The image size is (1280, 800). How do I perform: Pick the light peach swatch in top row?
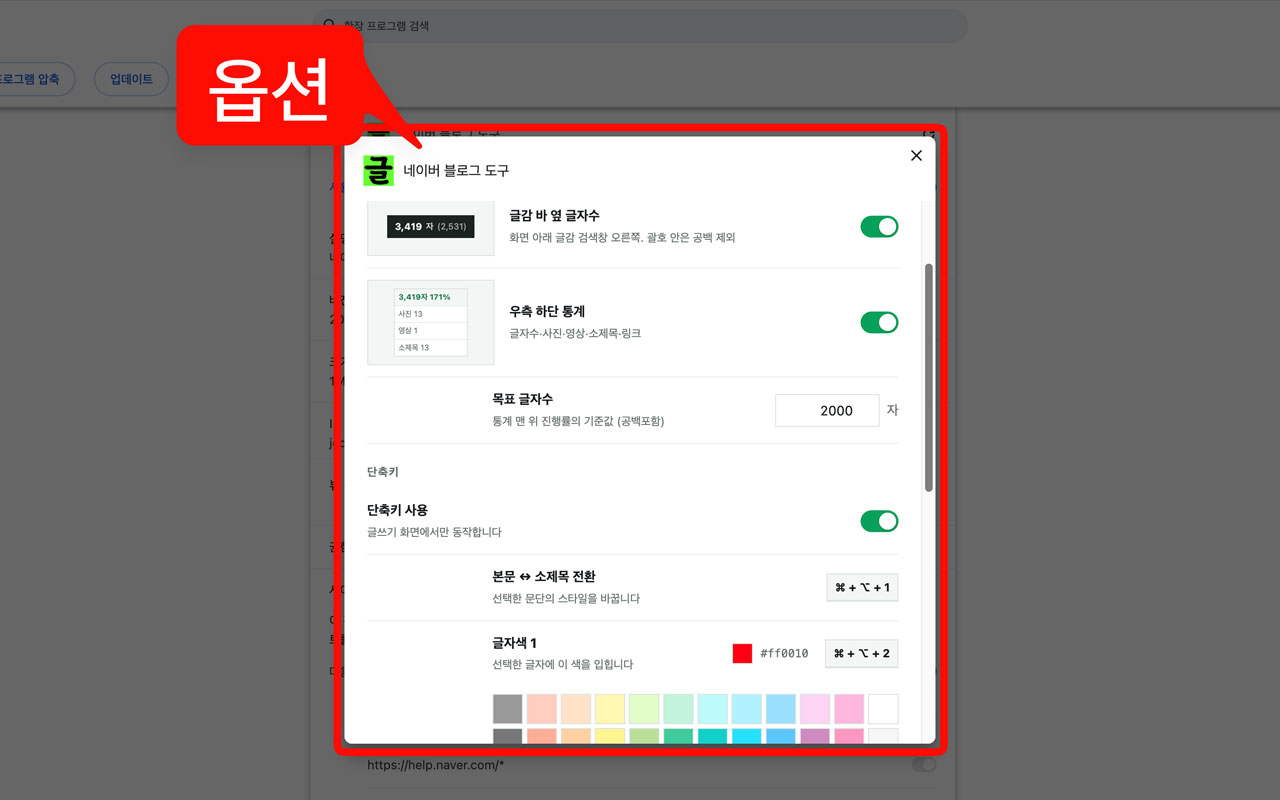576,709
